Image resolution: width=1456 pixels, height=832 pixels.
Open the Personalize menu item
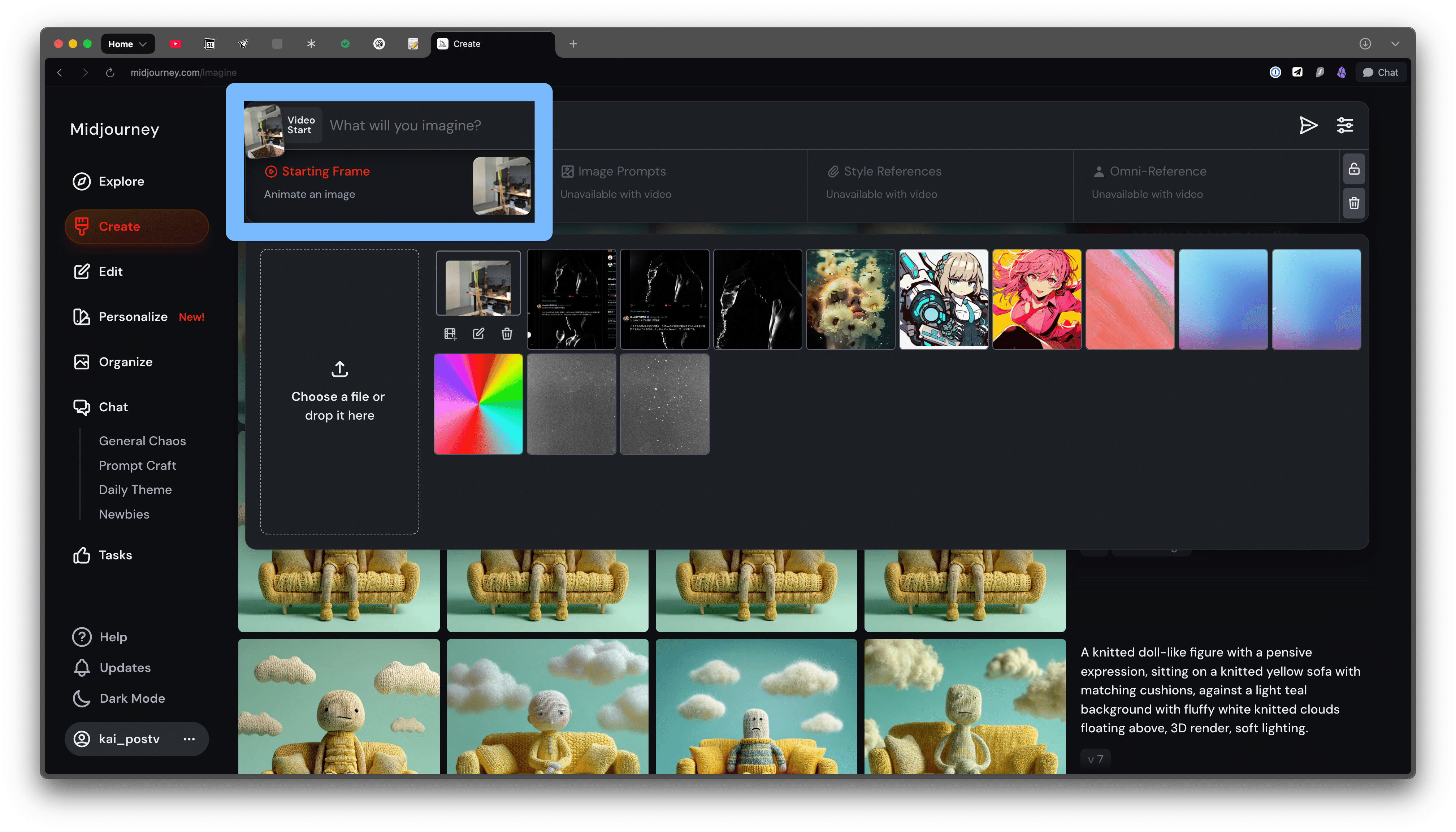133,317
